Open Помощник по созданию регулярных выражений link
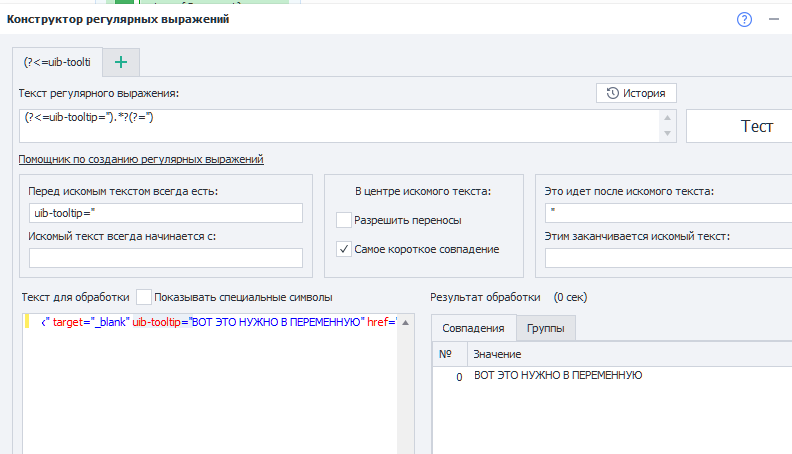This screenshot has height=454, width=792. (140, 160)
